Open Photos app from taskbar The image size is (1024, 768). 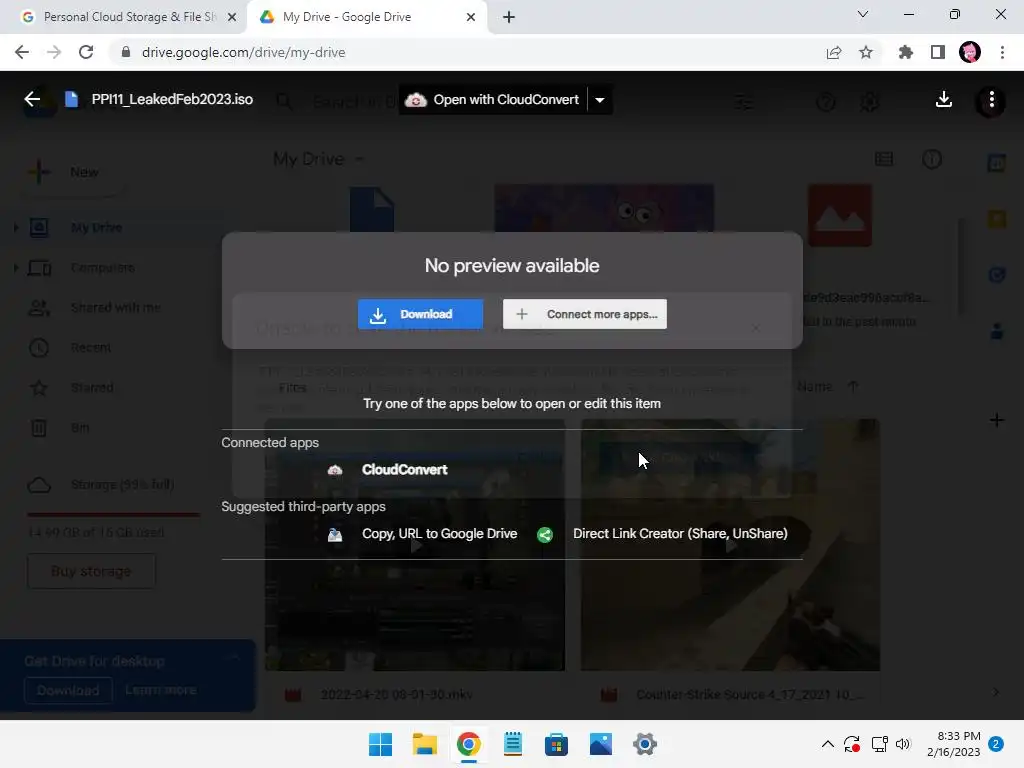(x=601, y=744)
